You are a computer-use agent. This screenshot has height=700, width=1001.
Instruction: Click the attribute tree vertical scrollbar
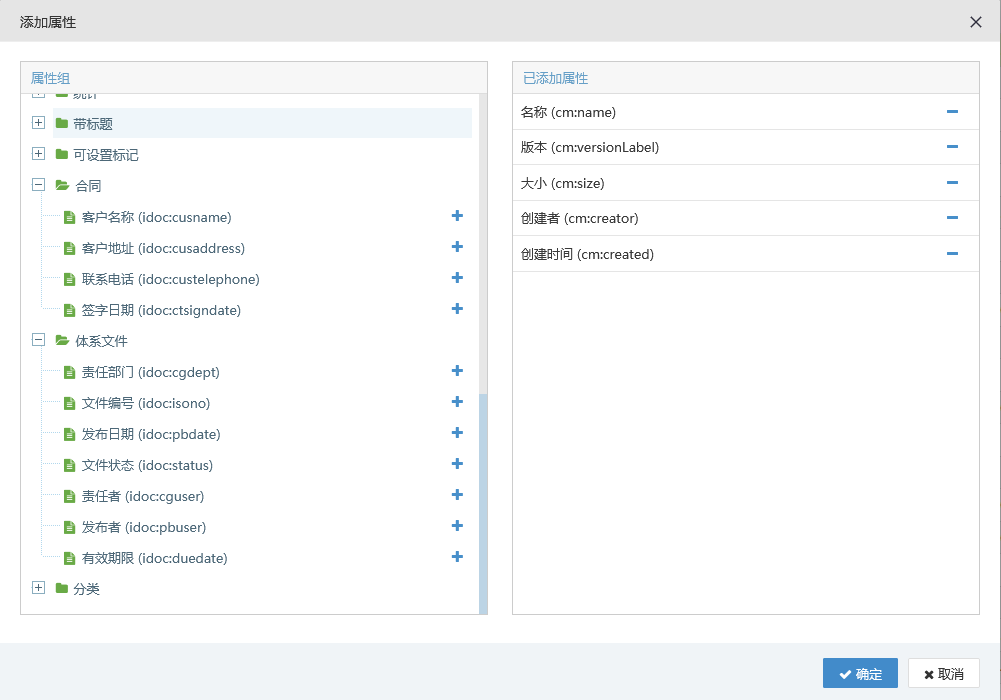pos(483,500)
